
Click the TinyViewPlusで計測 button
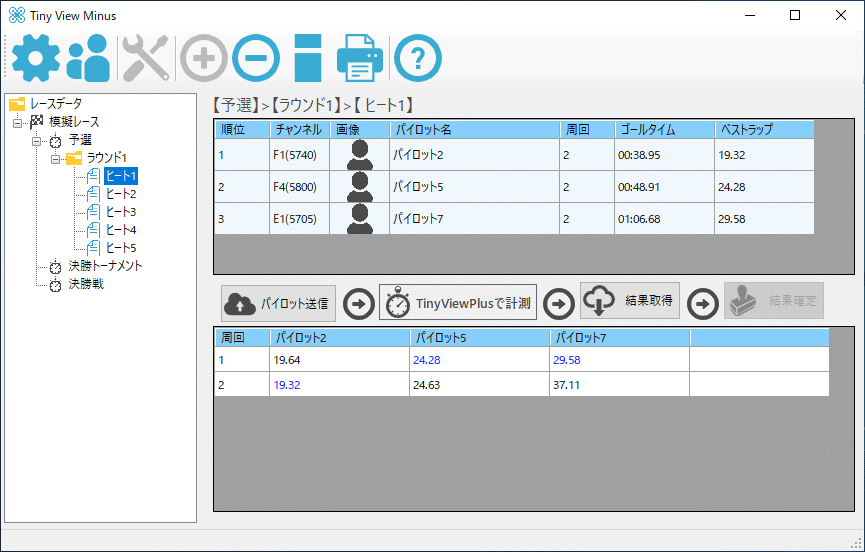(x=458, y=302)
